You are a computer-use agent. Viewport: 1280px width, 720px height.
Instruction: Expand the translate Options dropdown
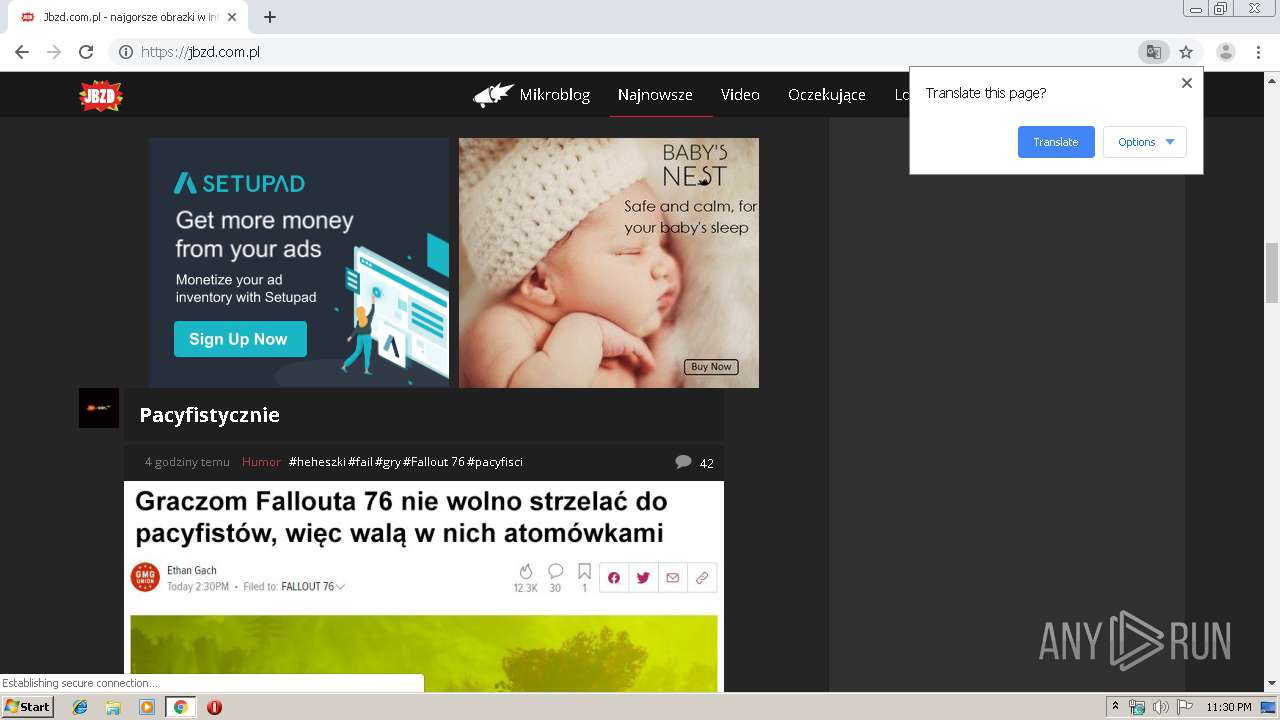tap(1145, 142)
